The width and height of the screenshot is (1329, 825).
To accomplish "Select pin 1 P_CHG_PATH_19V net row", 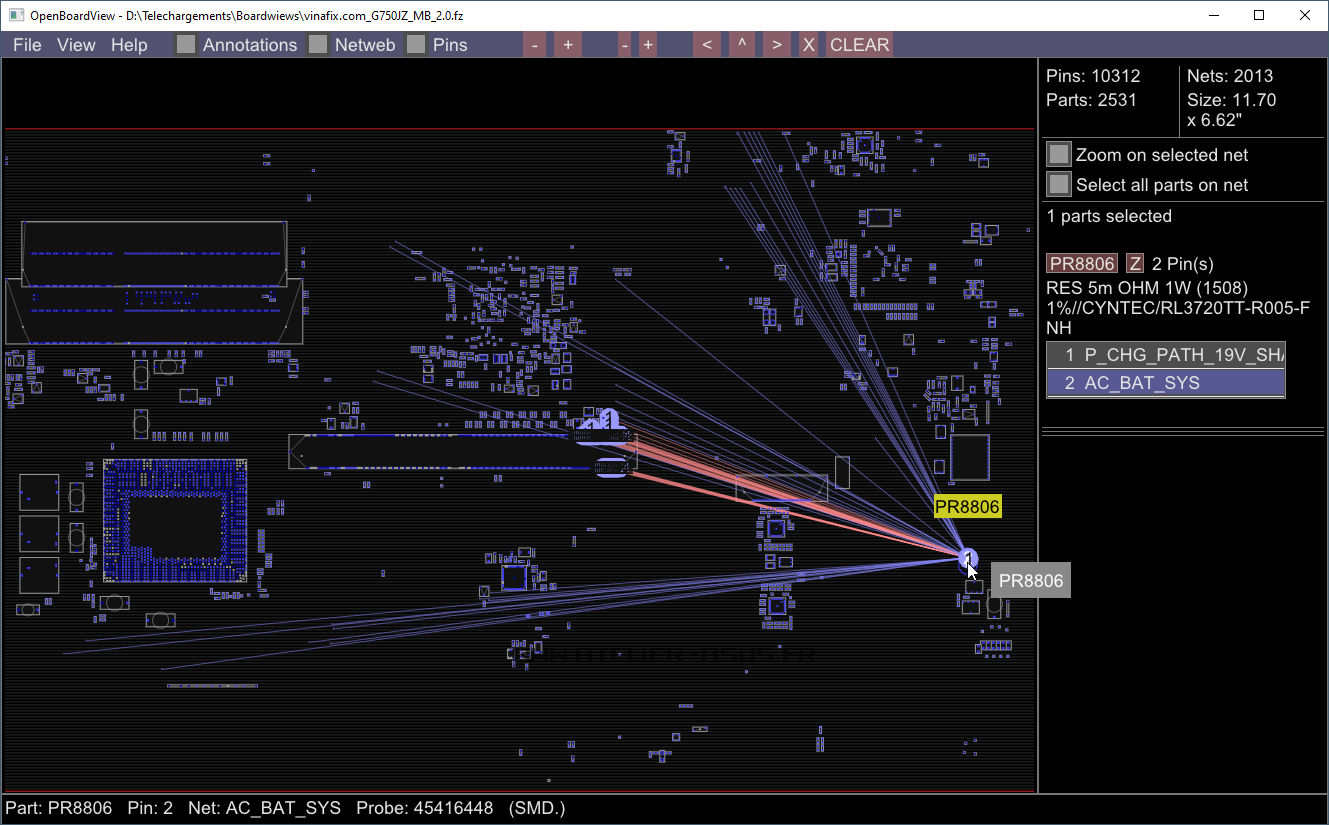I will pyautogui.click(x=1165, y=355).
